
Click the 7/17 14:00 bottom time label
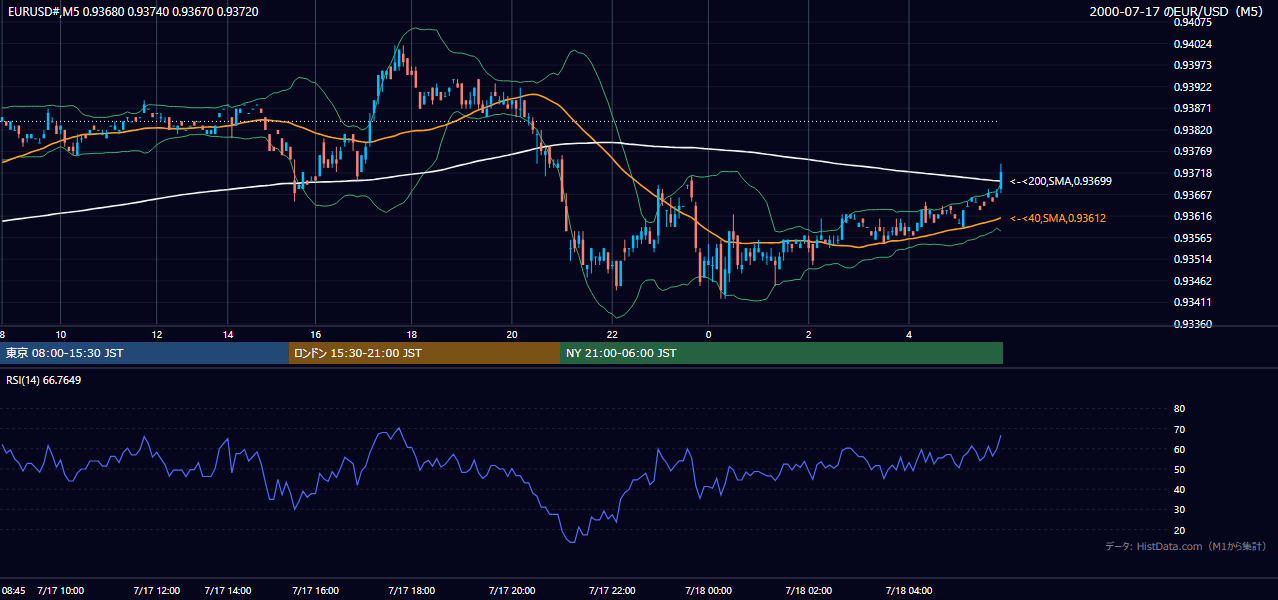point(227,591)
